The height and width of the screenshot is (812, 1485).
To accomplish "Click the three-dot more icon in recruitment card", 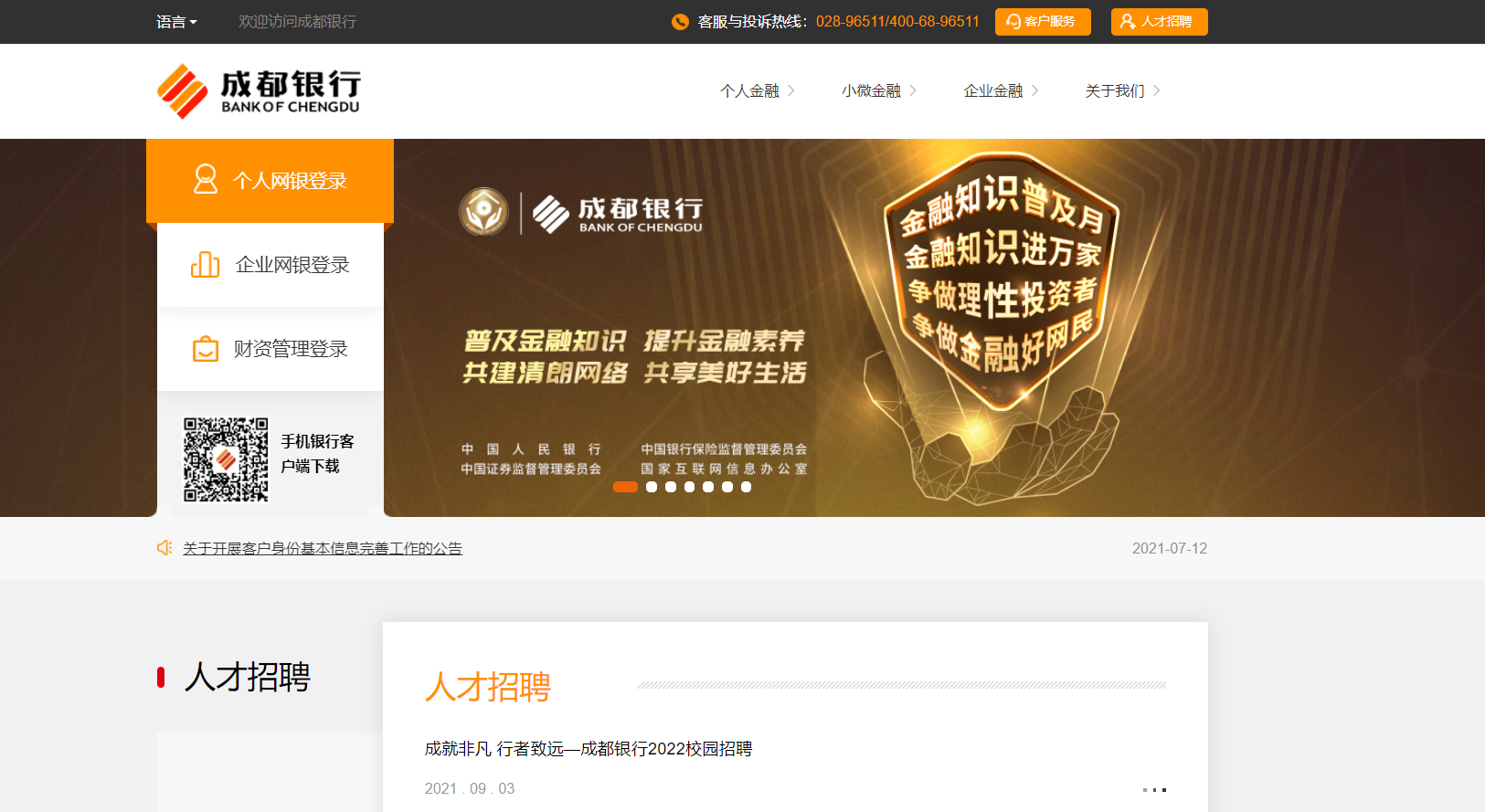I will click(x=1154, y=789).
